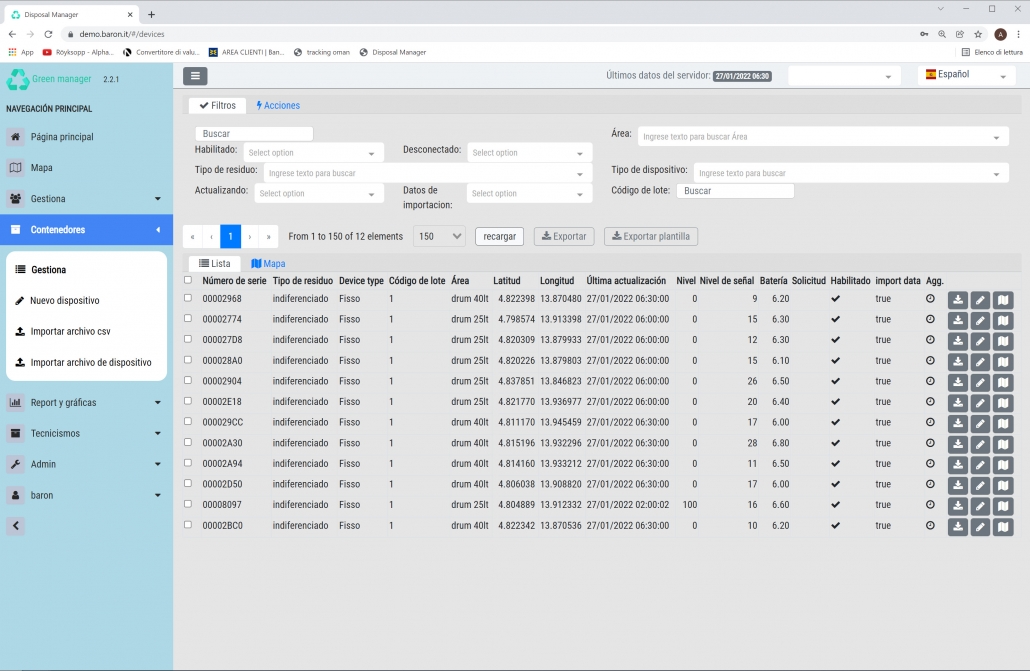This screenshot has height=671, width=1030.
Task: Select the Lista view tab
Action: coord(215,264)
